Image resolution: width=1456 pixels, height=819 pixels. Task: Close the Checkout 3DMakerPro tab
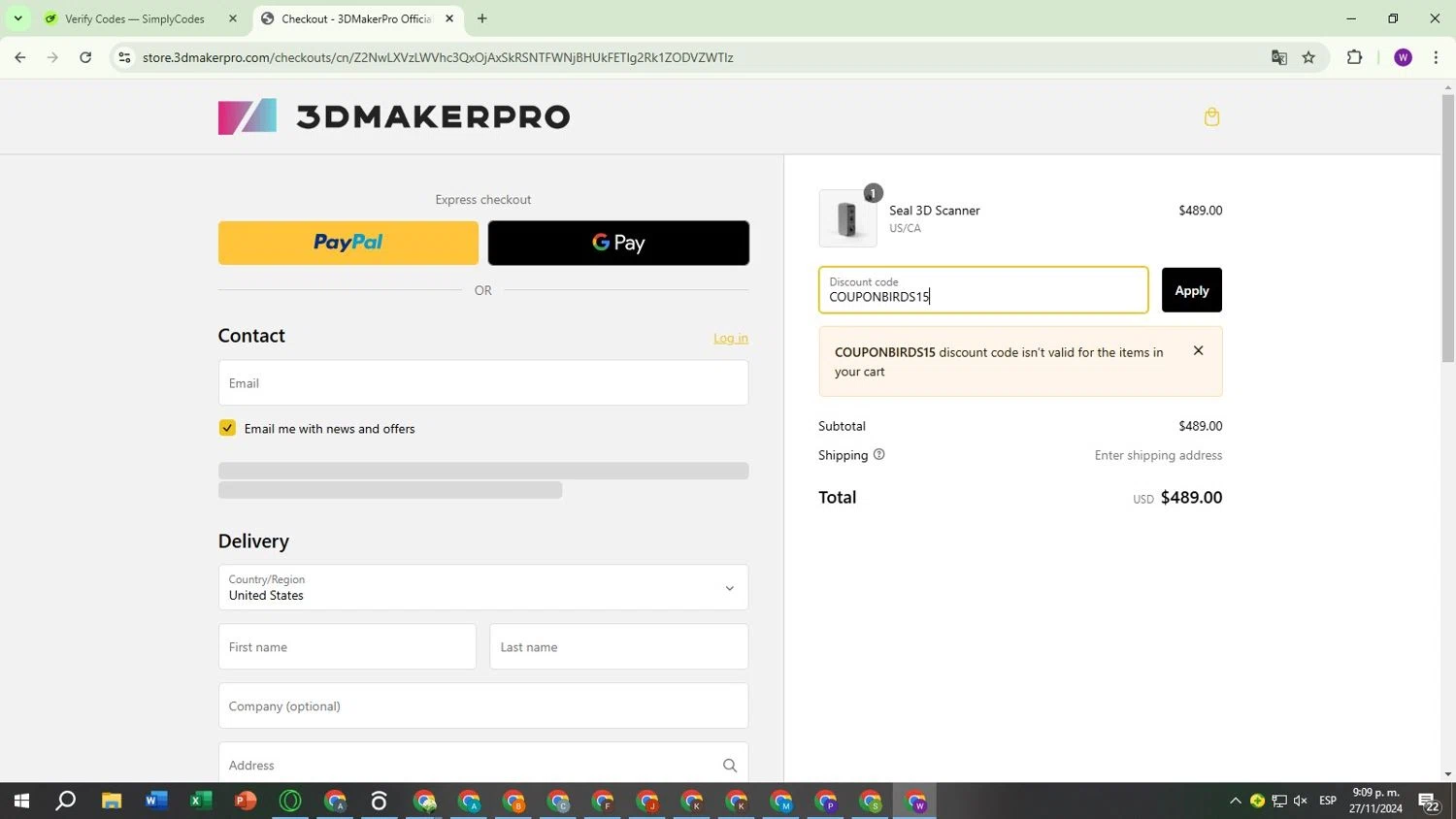click(x=449, y=18)
